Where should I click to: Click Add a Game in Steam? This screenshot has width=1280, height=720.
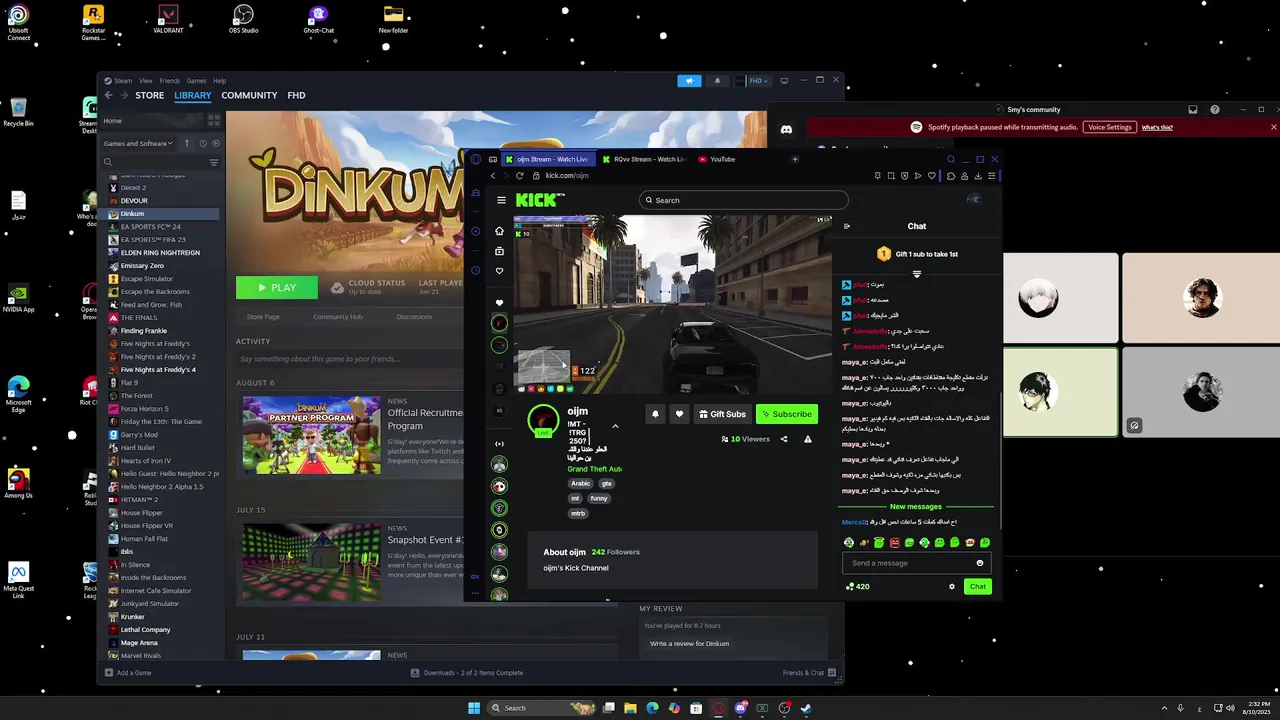[x=128, y=673]
